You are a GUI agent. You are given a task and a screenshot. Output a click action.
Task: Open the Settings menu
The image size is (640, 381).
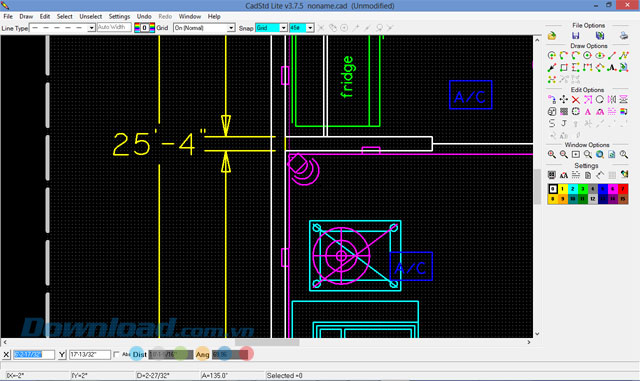(119, 16)
